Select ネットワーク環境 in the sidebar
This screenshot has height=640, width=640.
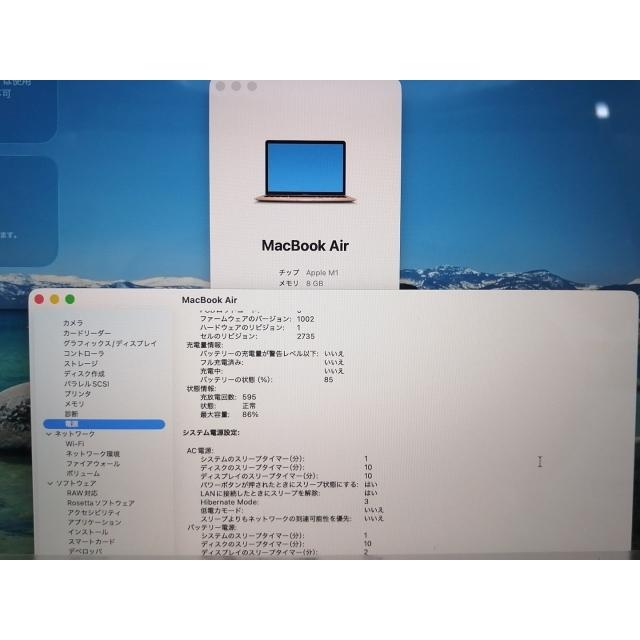click(93, 453)
